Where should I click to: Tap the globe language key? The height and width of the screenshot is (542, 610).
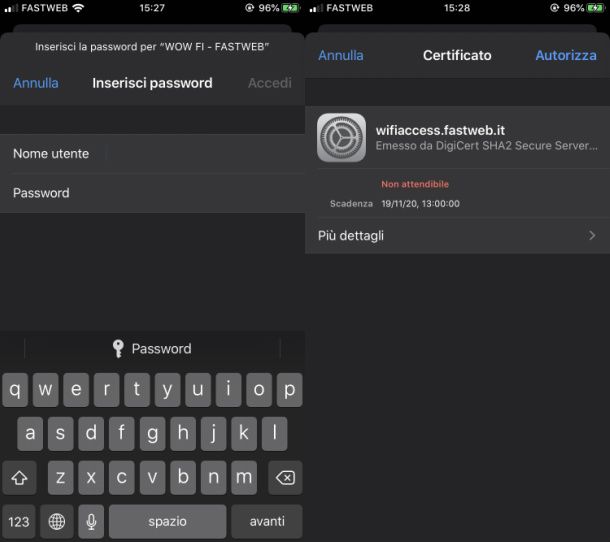click(57, 521)
